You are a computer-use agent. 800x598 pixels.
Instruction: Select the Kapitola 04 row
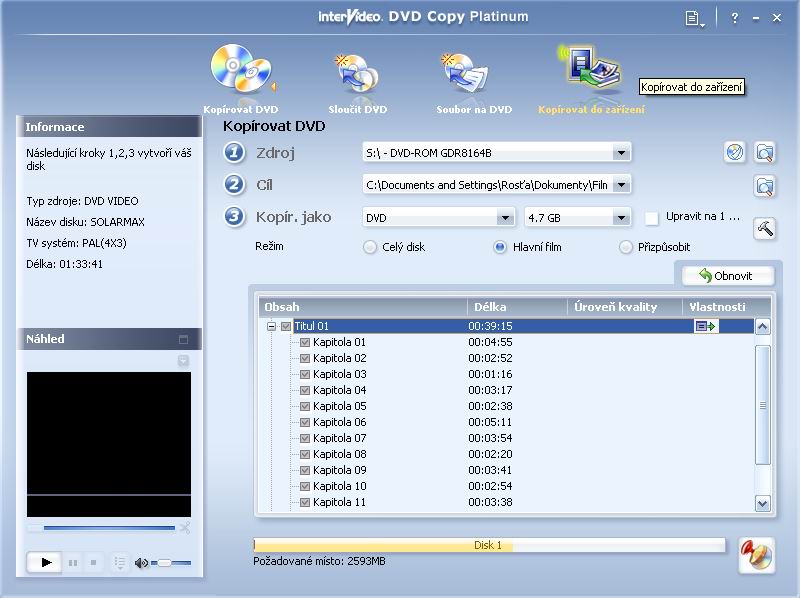coord(505,390)
